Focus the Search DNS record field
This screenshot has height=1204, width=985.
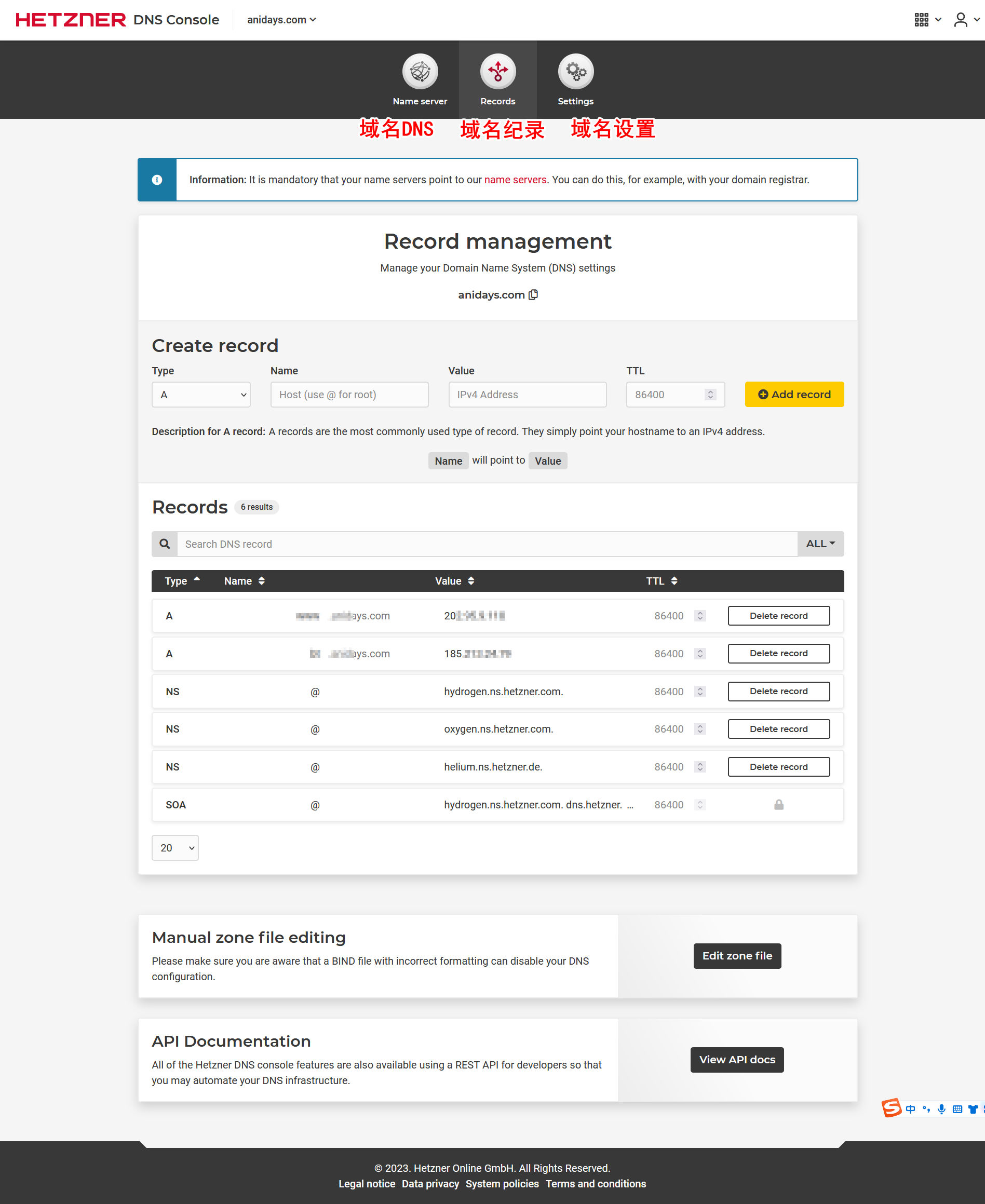(487, 544)
